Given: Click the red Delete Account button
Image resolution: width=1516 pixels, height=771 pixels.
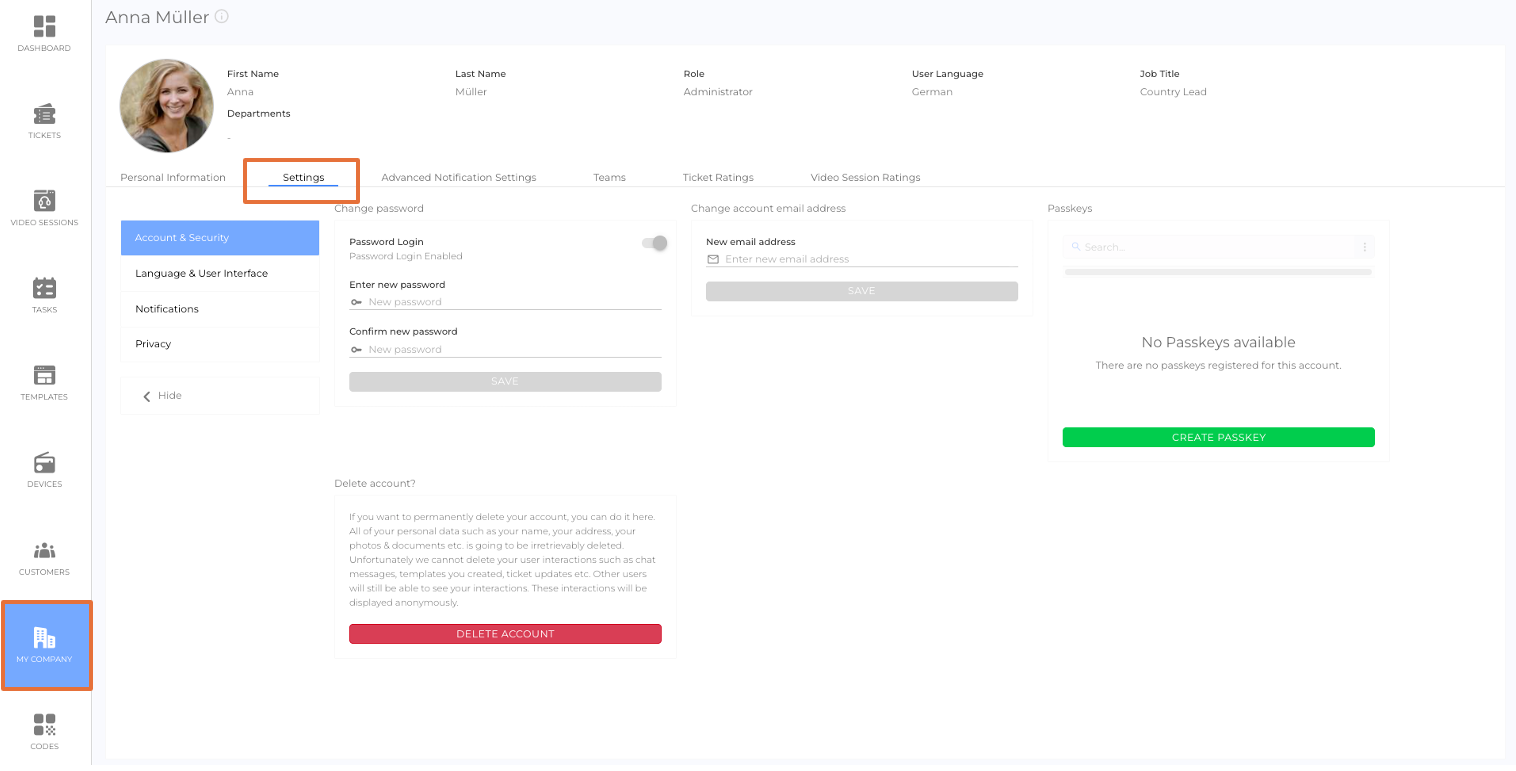Looking at the screenshot, I should 505,634.
